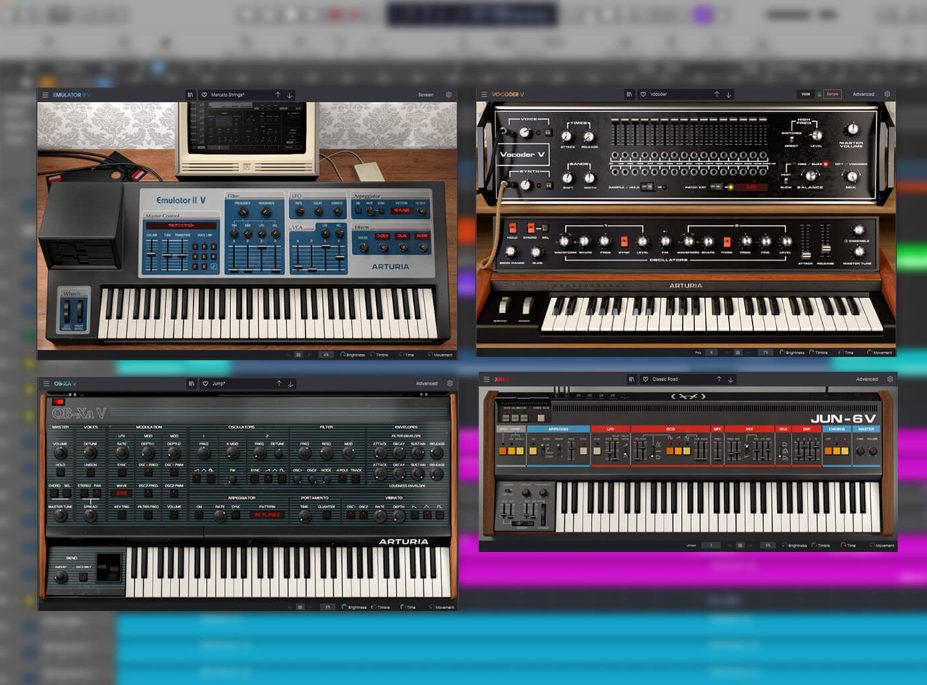Viewport: 927px width, 685px height.
Task: Open Emulator II V settings gear
Action: coord(449,95)
